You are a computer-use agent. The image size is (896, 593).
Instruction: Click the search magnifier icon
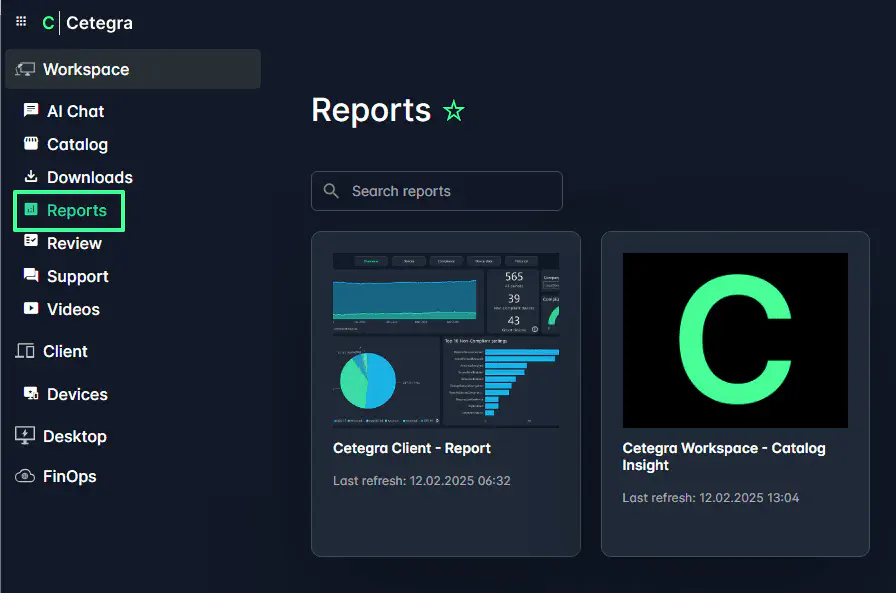tap(331, 190)
